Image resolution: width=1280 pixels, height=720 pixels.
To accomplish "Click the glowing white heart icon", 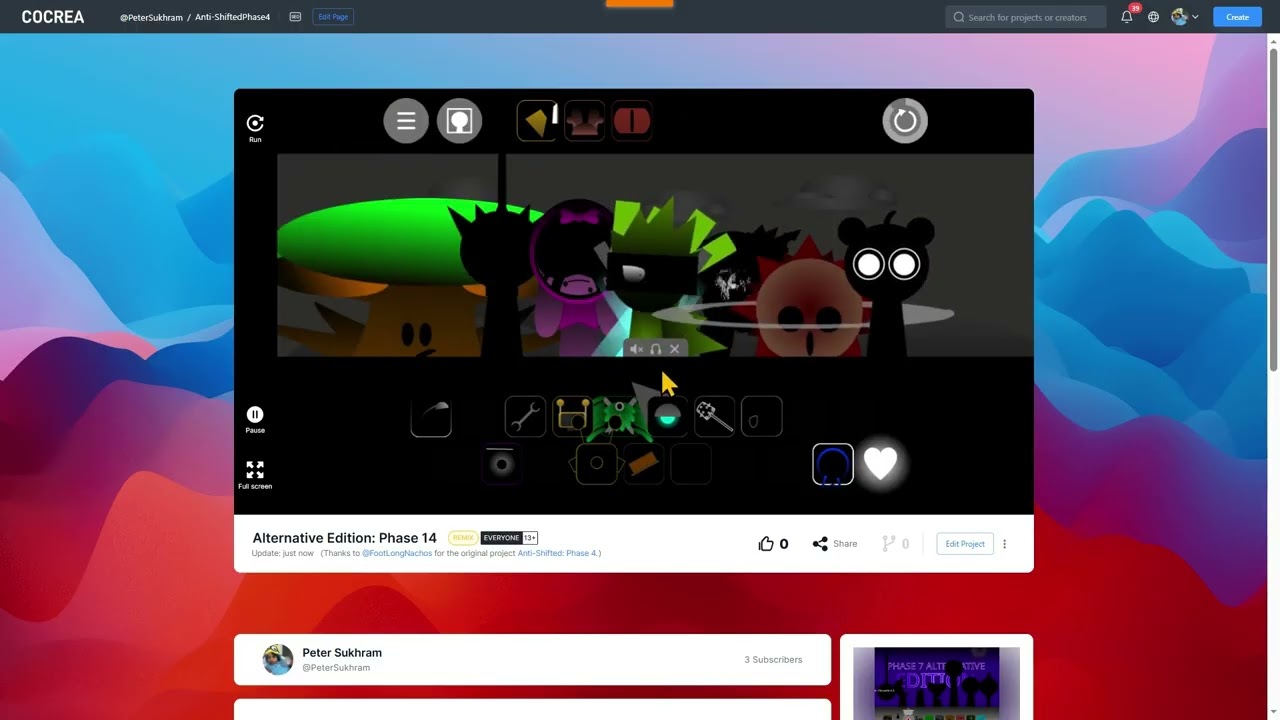I will point(880,463).
